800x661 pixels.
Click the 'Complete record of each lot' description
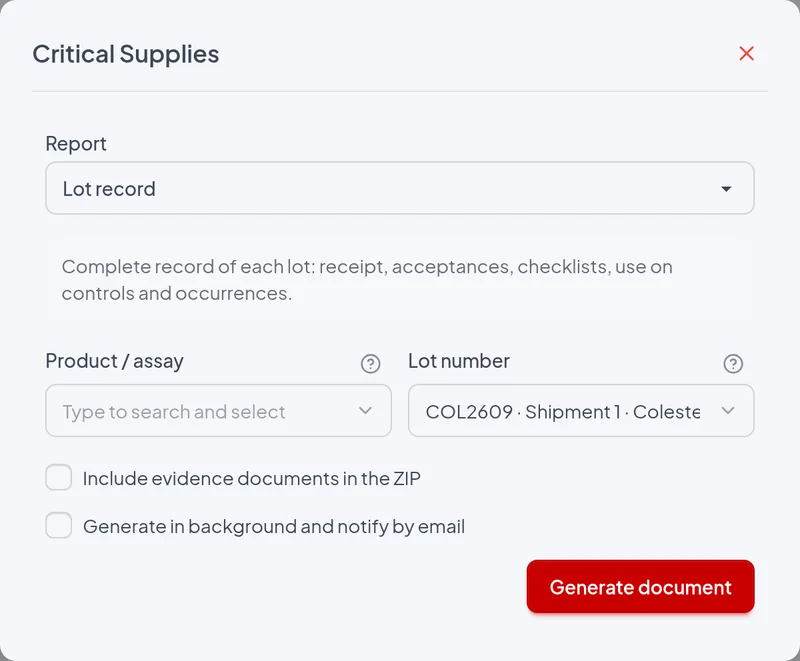tap(367, 280)
